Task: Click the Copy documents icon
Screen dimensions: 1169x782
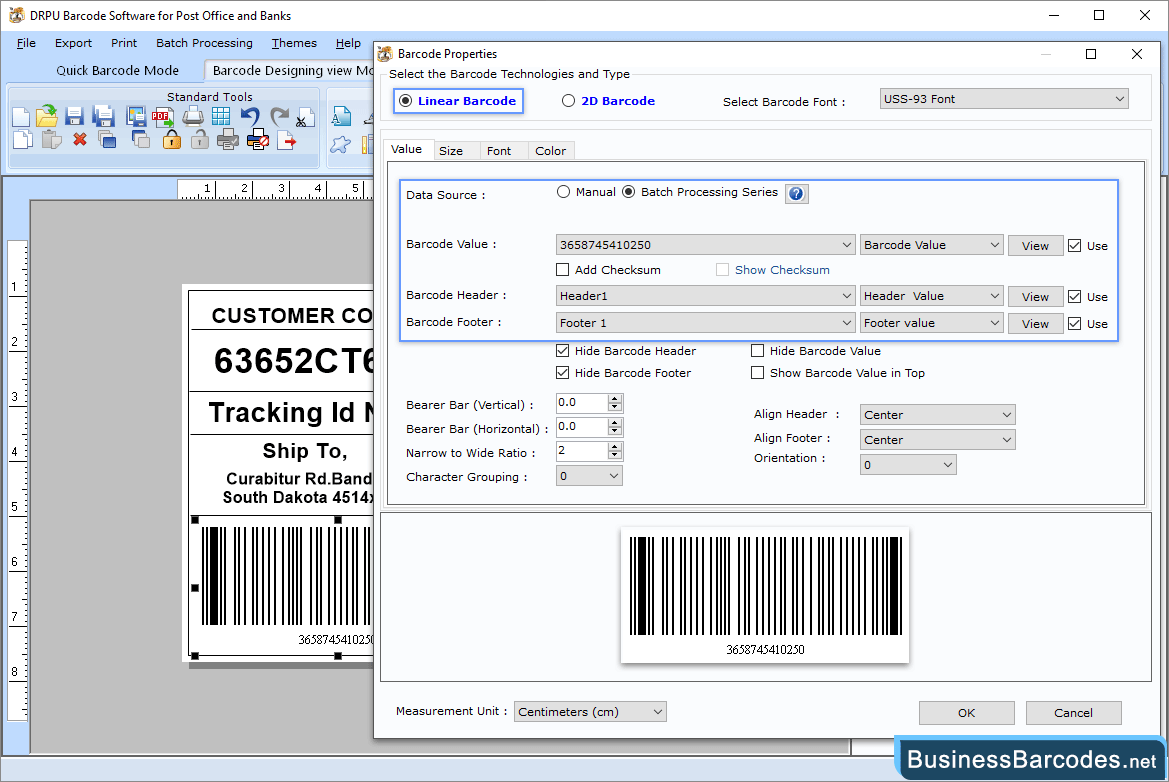Action: coord(23,139)
